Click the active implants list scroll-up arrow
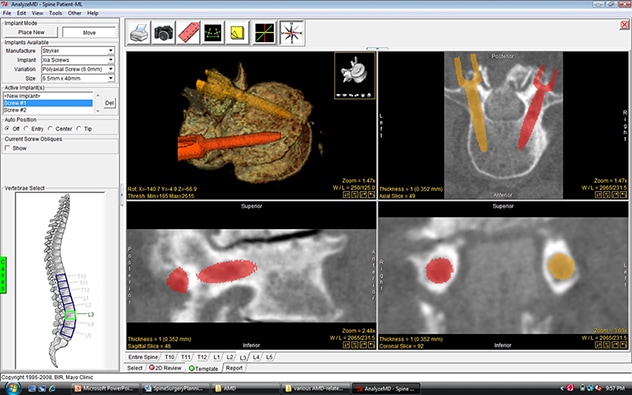Screen dimensions: 632x395 click(x=97, y=95)
